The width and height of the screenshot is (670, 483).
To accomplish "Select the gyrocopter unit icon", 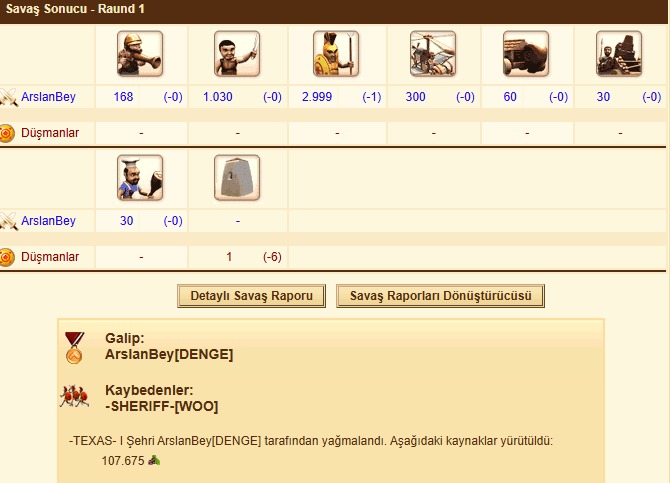I will click(433, 54).
